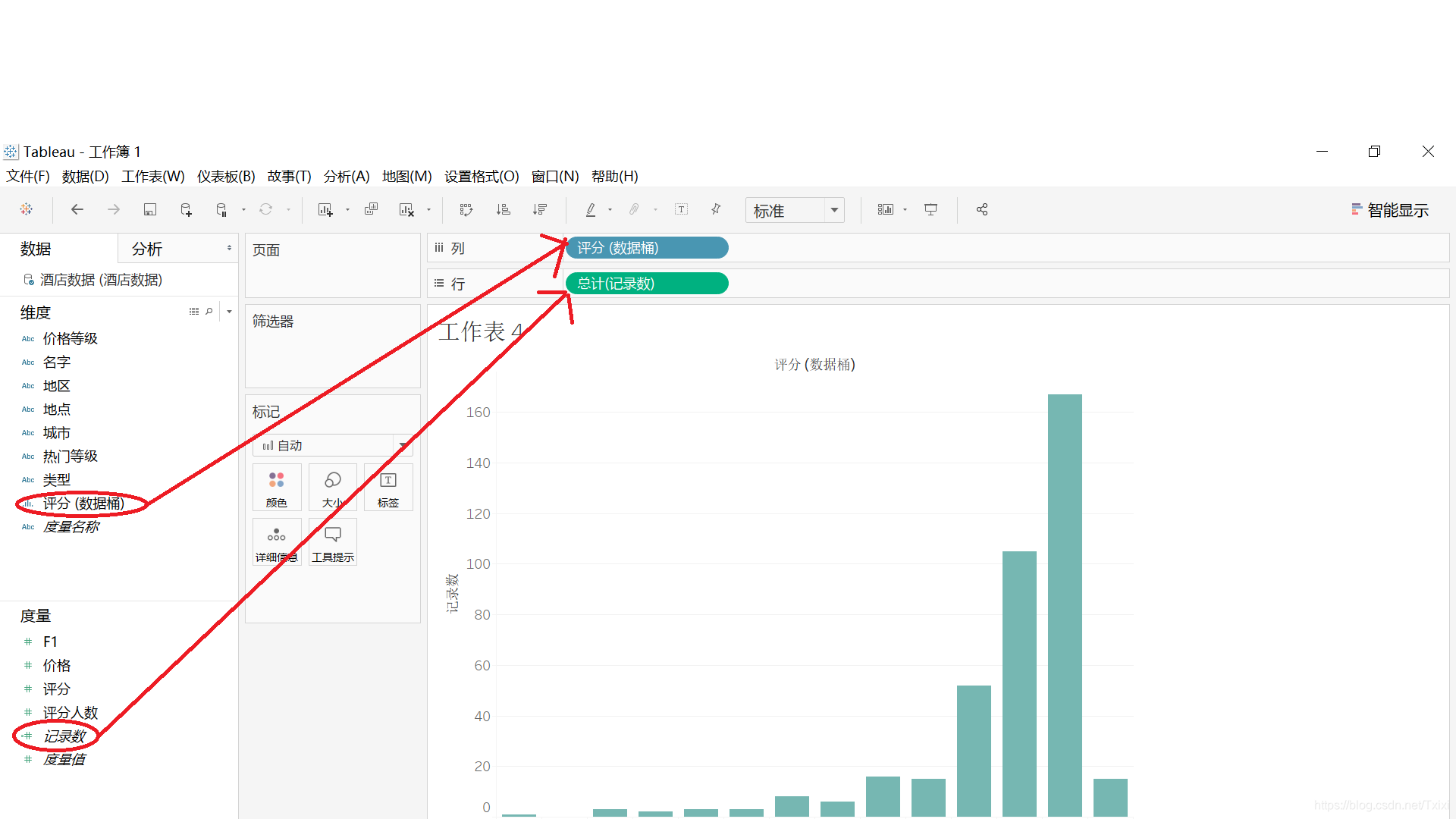
Task: Open the 设置格式(O) menu
Action: [482, 176]
